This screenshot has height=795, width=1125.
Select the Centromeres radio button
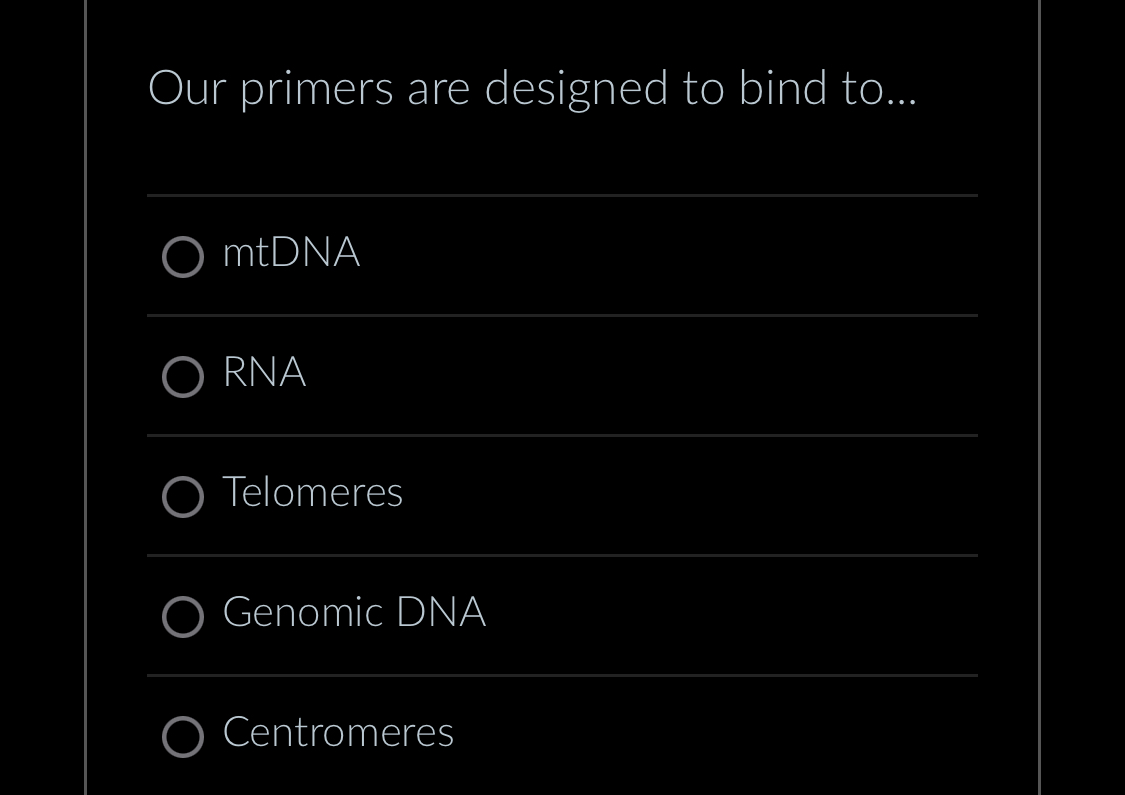(183, 737)
